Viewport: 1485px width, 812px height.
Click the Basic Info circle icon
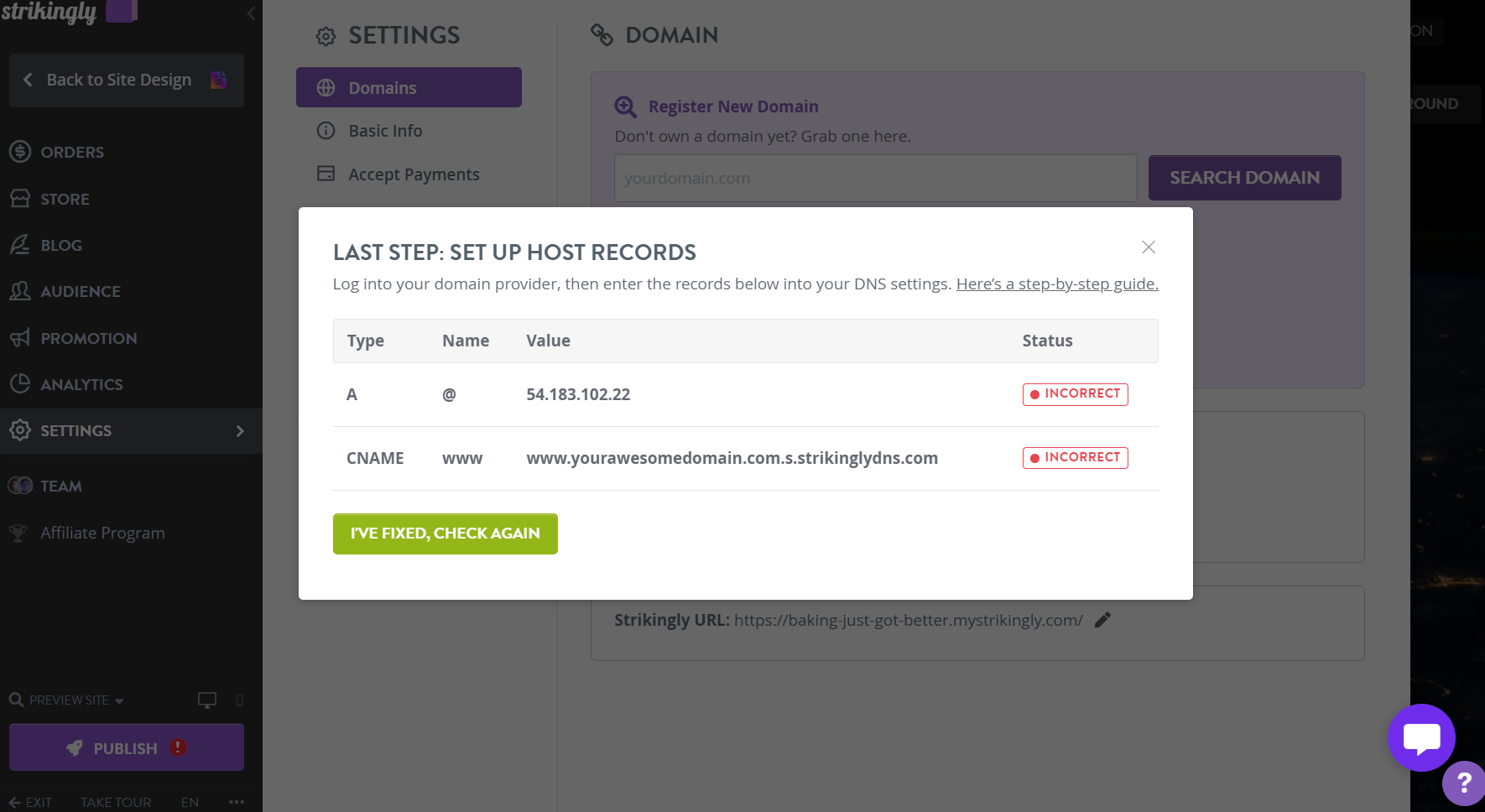click(326, 131)
